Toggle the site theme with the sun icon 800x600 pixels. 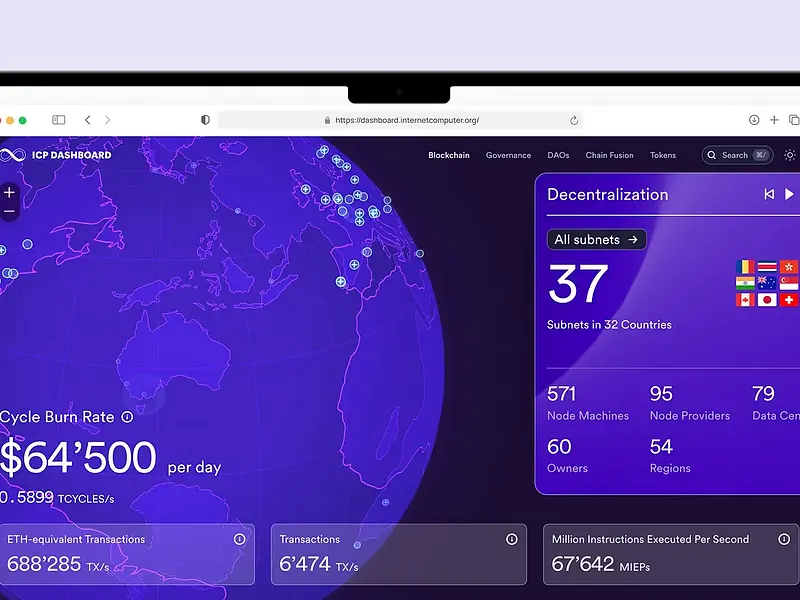[788, 155]
